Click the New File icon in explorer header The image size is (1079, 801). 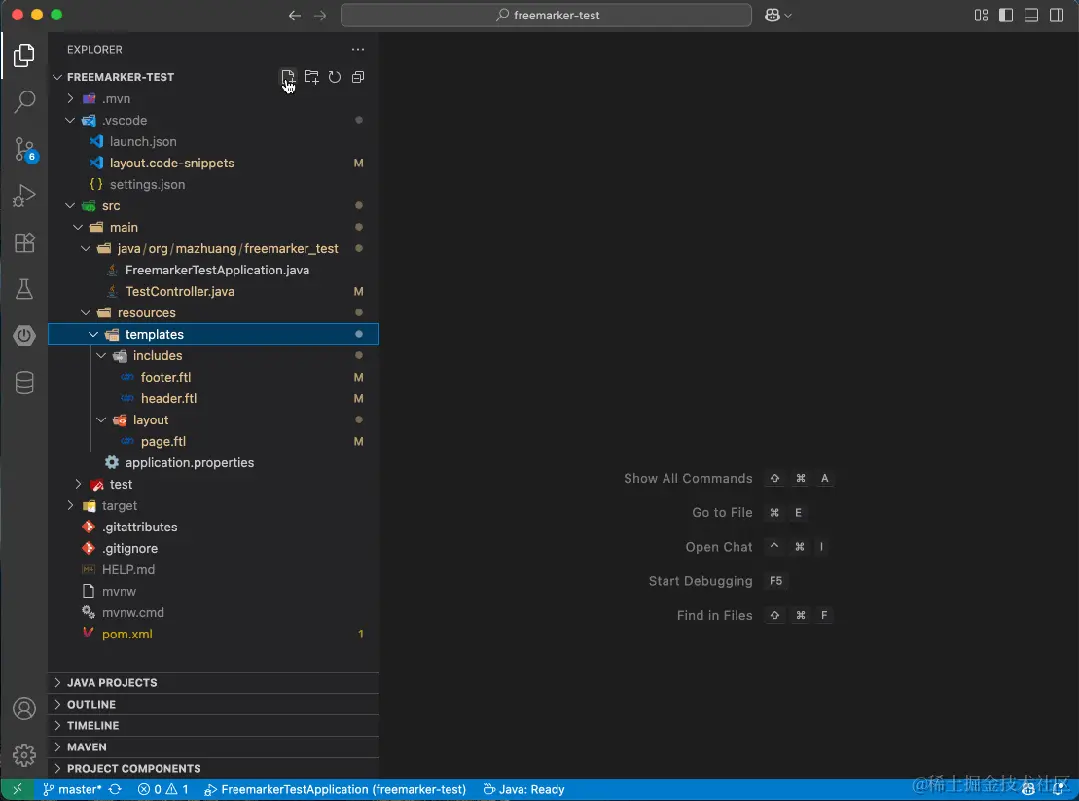click(x=288, y=77)
